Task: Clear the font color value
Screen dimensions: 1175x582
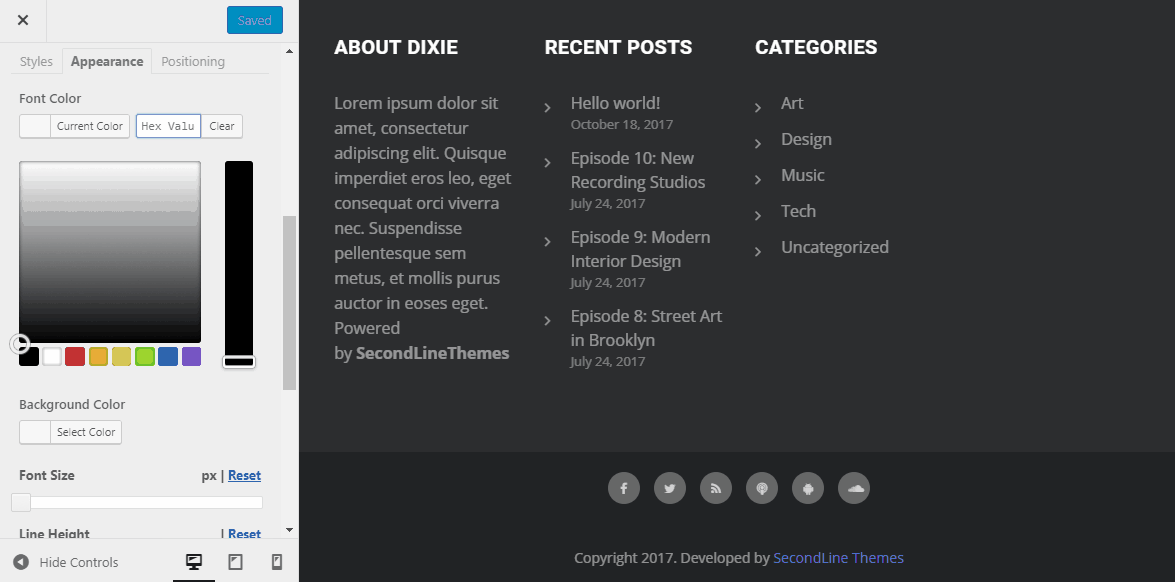Action: coord(222,126)
